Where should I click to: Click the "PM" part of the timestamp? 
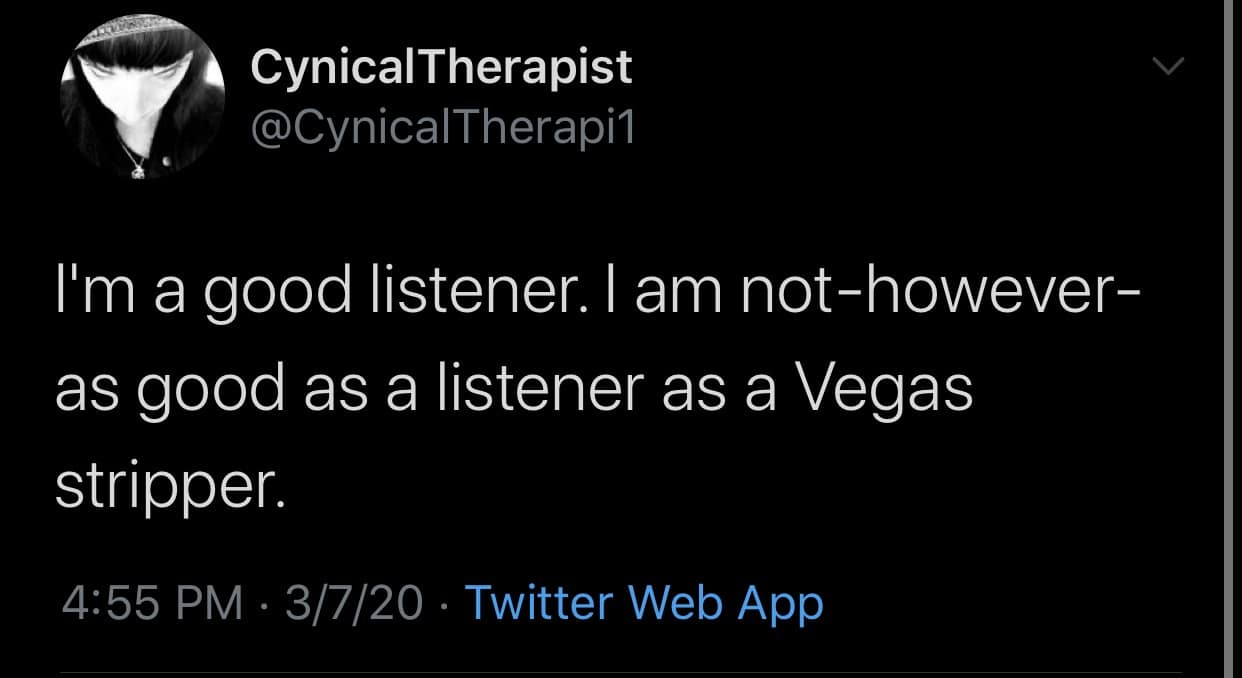click(x=212, y=603)
